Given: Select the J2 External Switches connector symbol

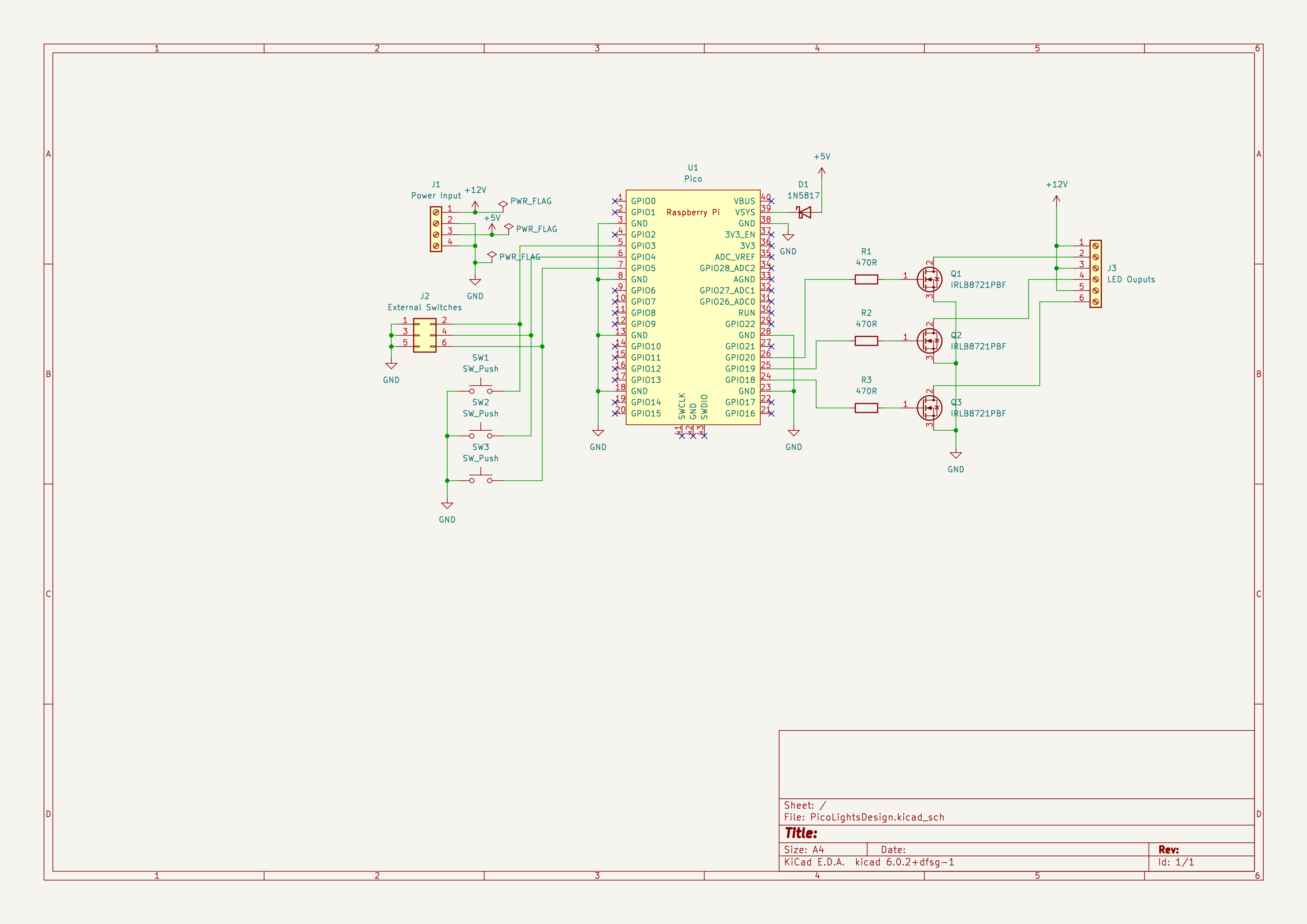Looking at the screenshot, I should pyautogui.click(x=424, y=335).
